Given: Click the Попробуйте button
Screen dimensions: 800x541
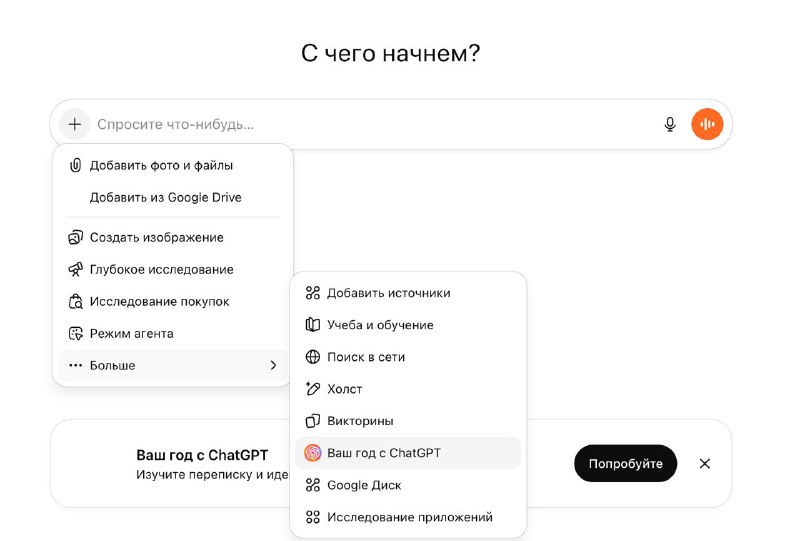Looking at the screenshot, I should (626, 463).
